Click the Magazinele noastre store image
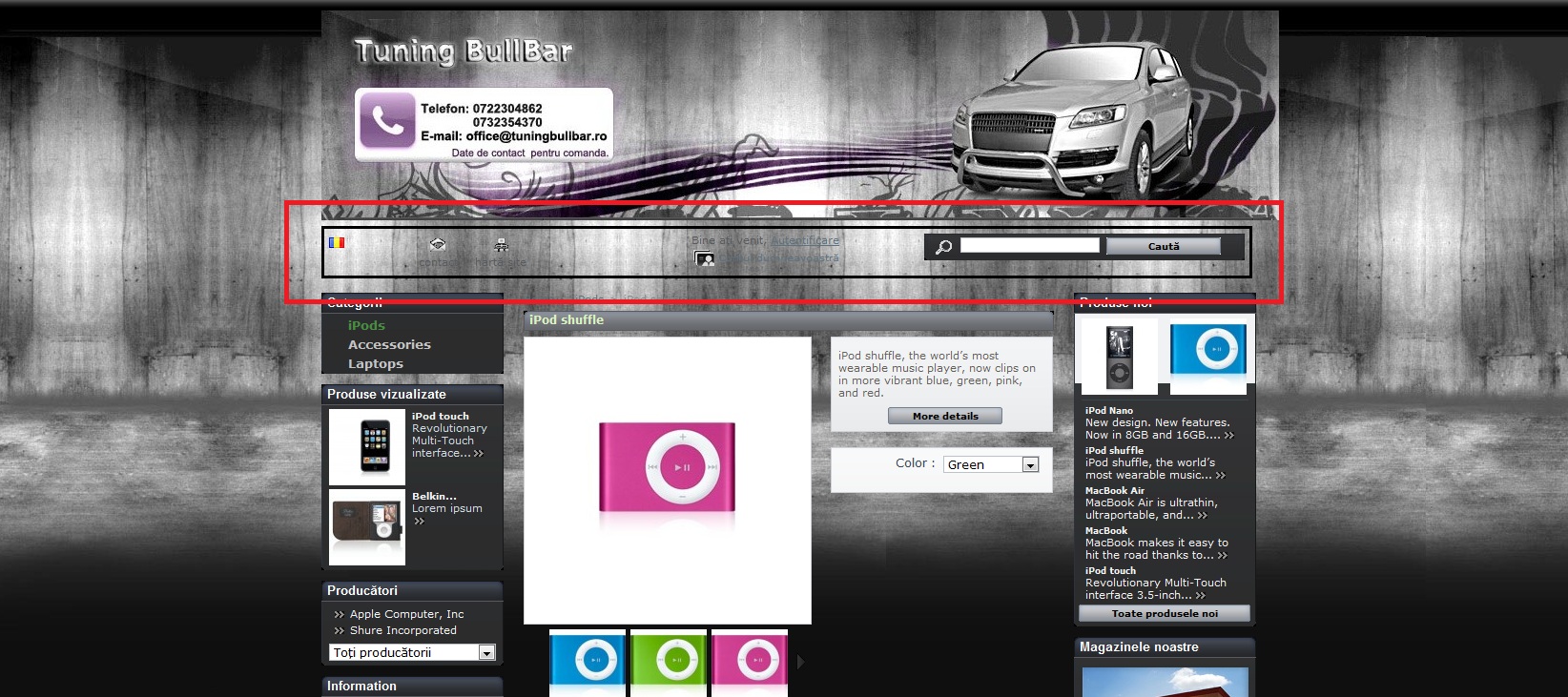 pyautogui.click(x=1165, y=682)
